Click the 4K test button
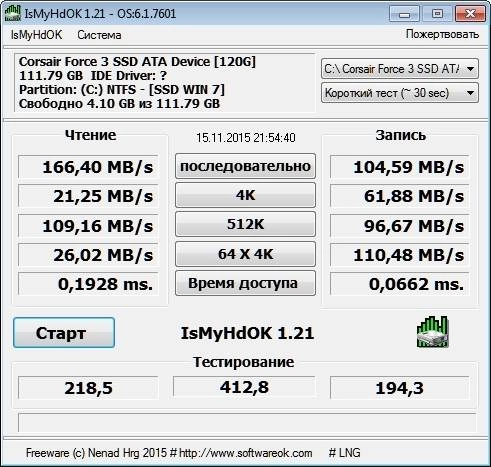491x467 pixels. click(245, 195)
